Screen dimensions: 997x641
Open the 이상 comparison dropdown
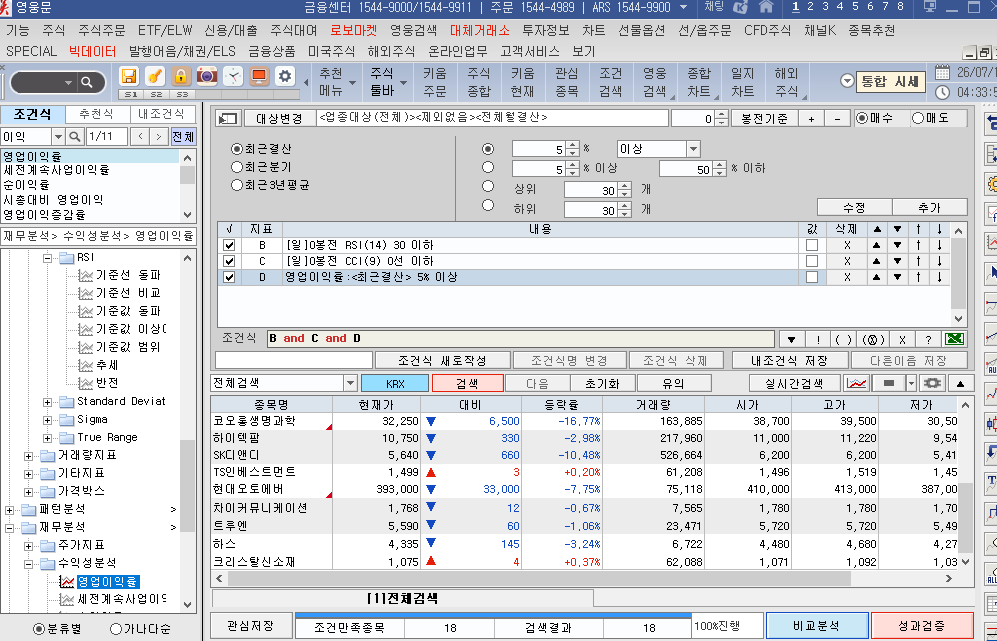point(693,149)
